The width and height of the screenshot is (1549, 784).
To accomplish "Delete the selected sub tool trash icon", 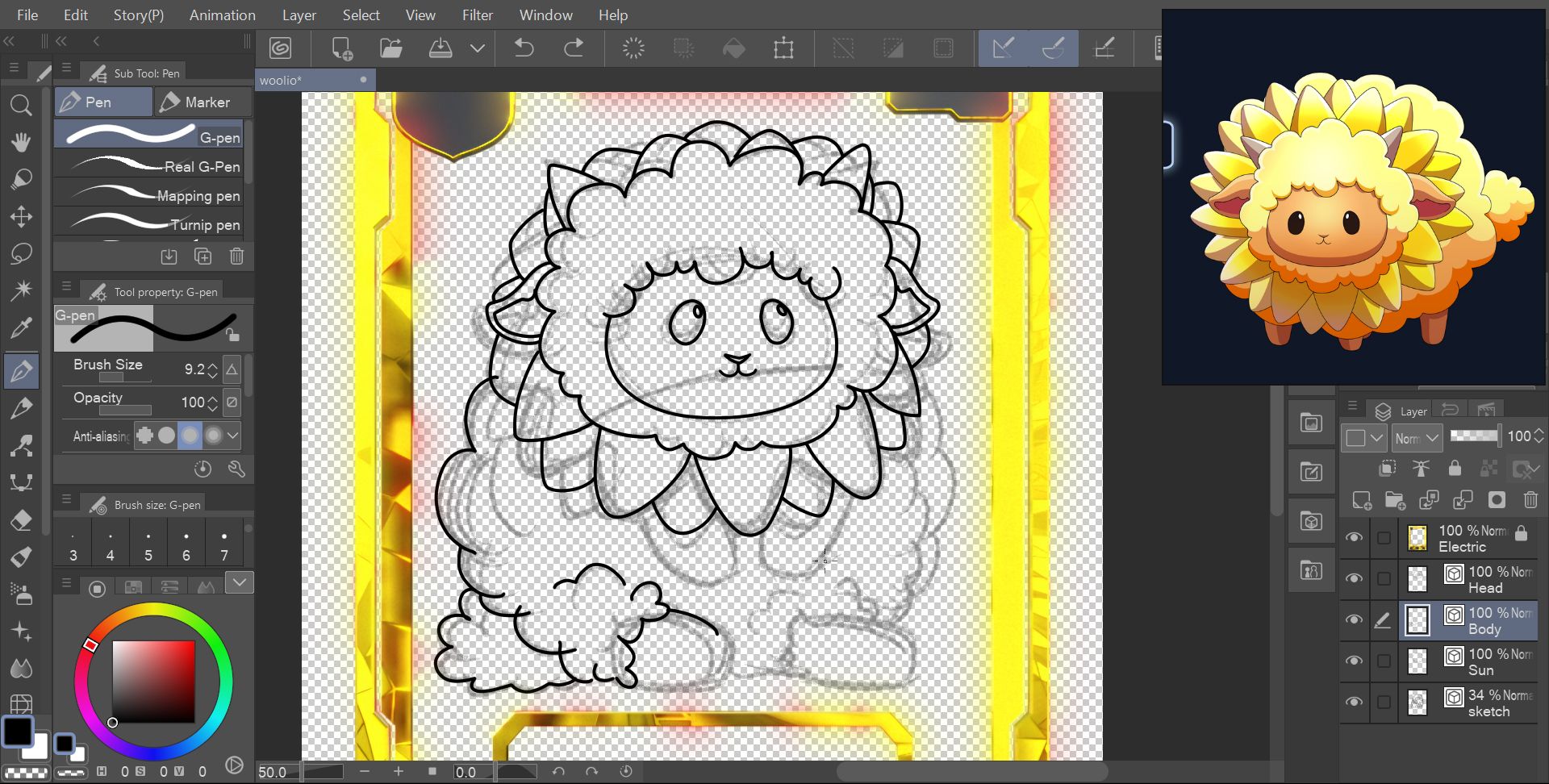I will click(x=236, y=256).
